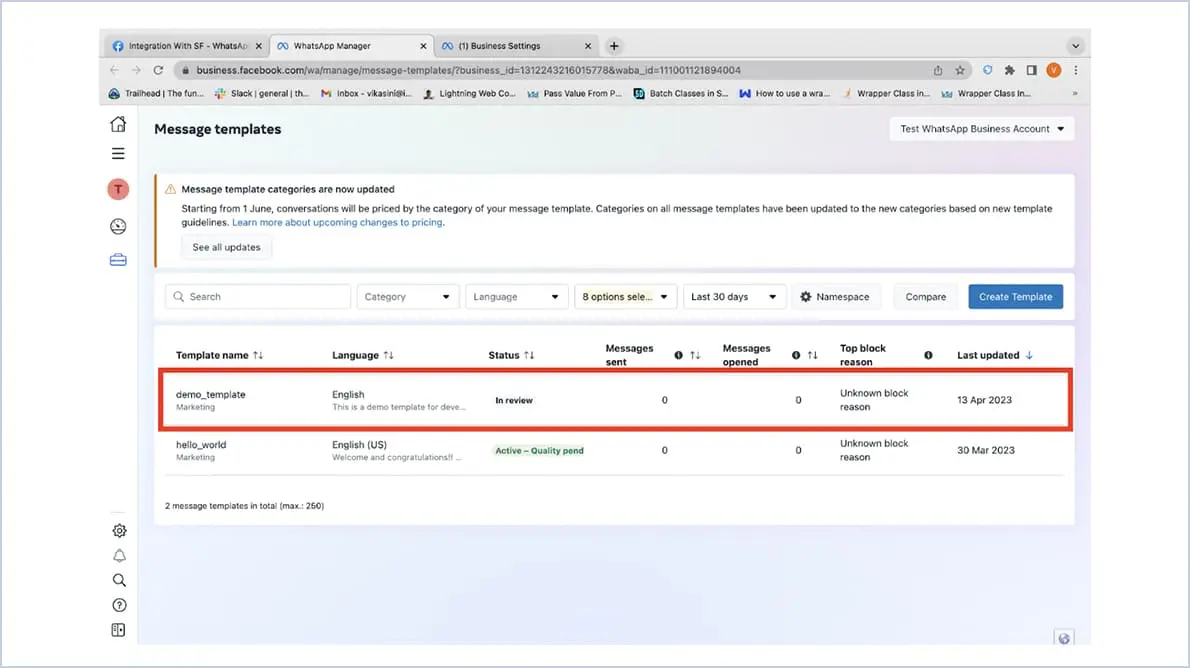The height and width of the screenshot is (668, 1190).
Task: Open the demo_template row
Action: pyautogui.click(x=615, y=400)
